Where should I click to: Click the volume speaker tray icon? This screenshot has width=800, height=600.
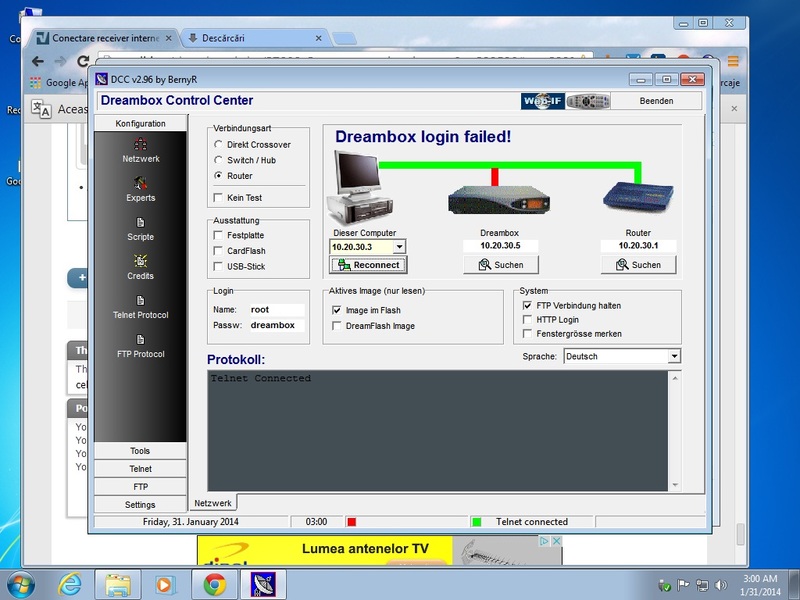(x=720, y=585)
